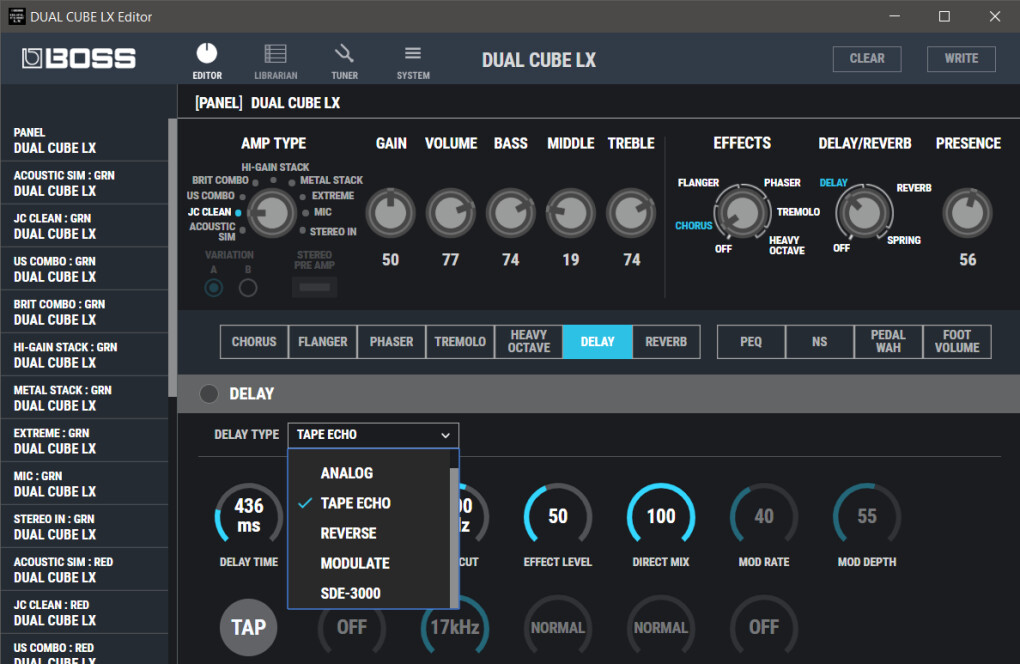The image size is (1020, 664).
Task: Click the delay type list scrollbar
Action: coord(454,537)
